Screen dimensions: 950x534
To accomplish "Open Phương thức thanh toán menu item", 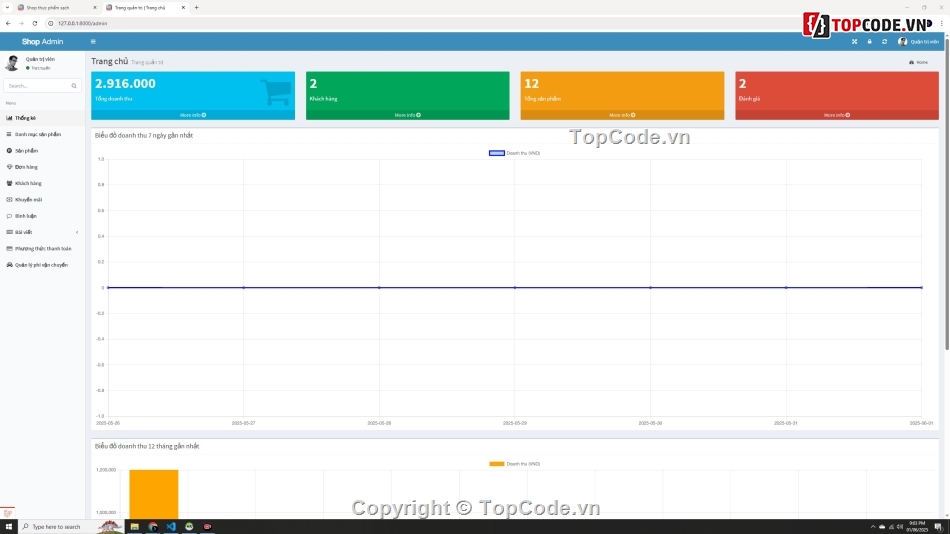I will point(42,249).
